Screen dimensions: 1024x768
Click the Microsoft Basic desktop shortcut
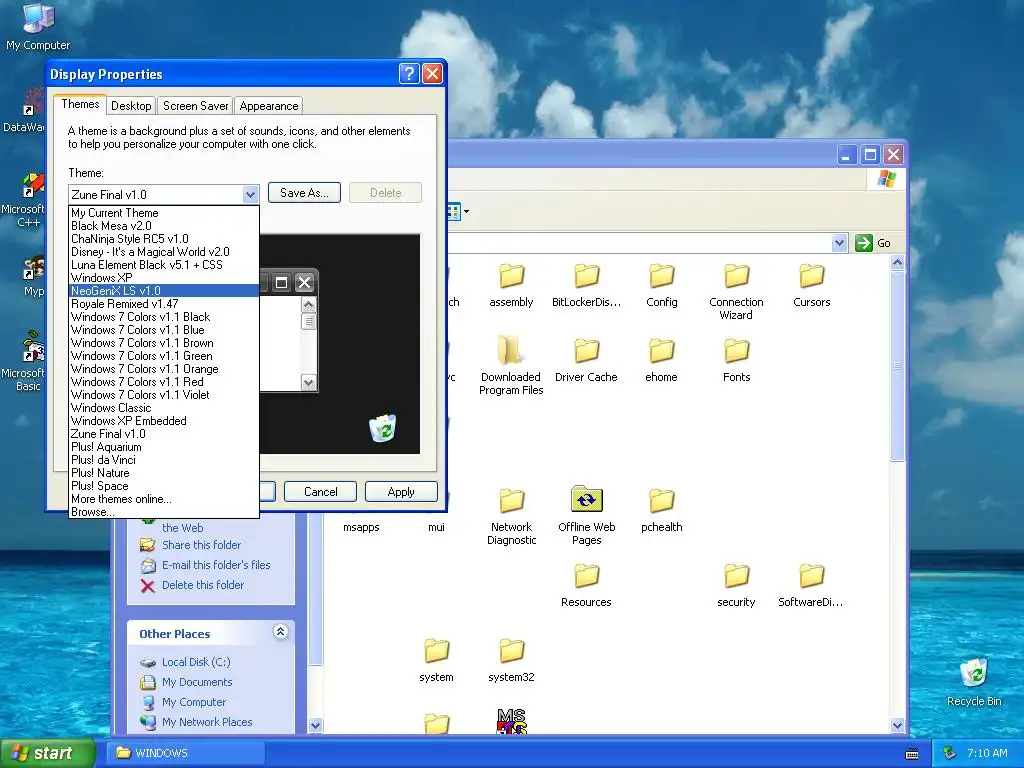click(x=26, y=362)
